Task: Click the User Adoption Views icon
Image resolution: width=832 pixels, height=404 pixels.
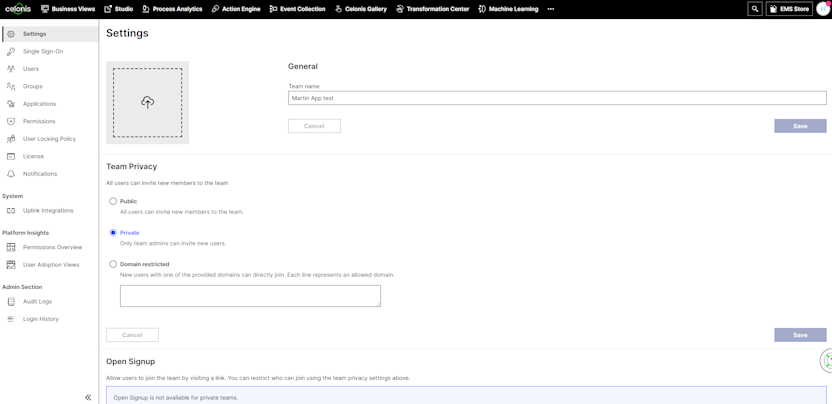Action: (11, 265)
